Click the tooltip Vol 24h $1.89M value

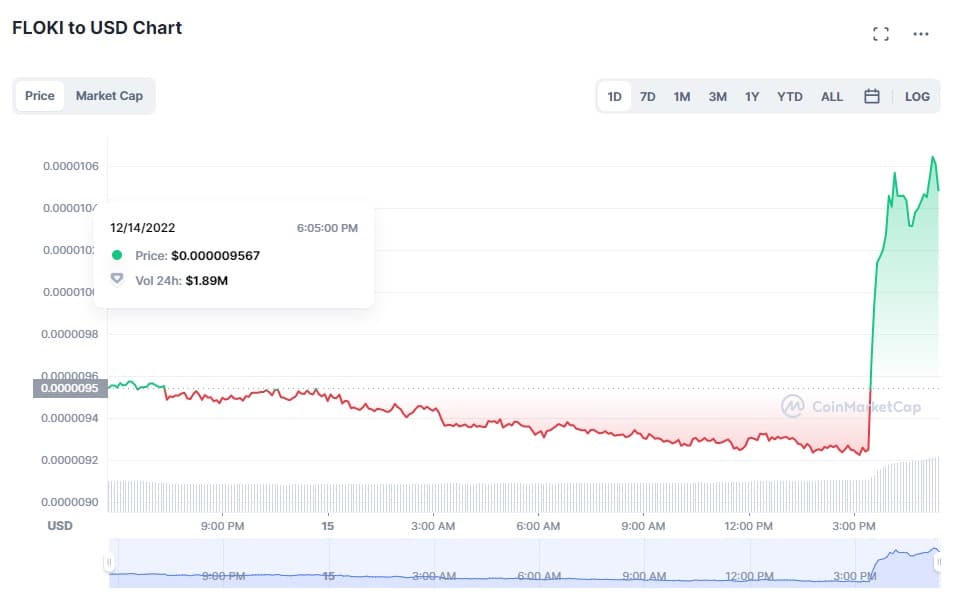click(x=207, y=280)
